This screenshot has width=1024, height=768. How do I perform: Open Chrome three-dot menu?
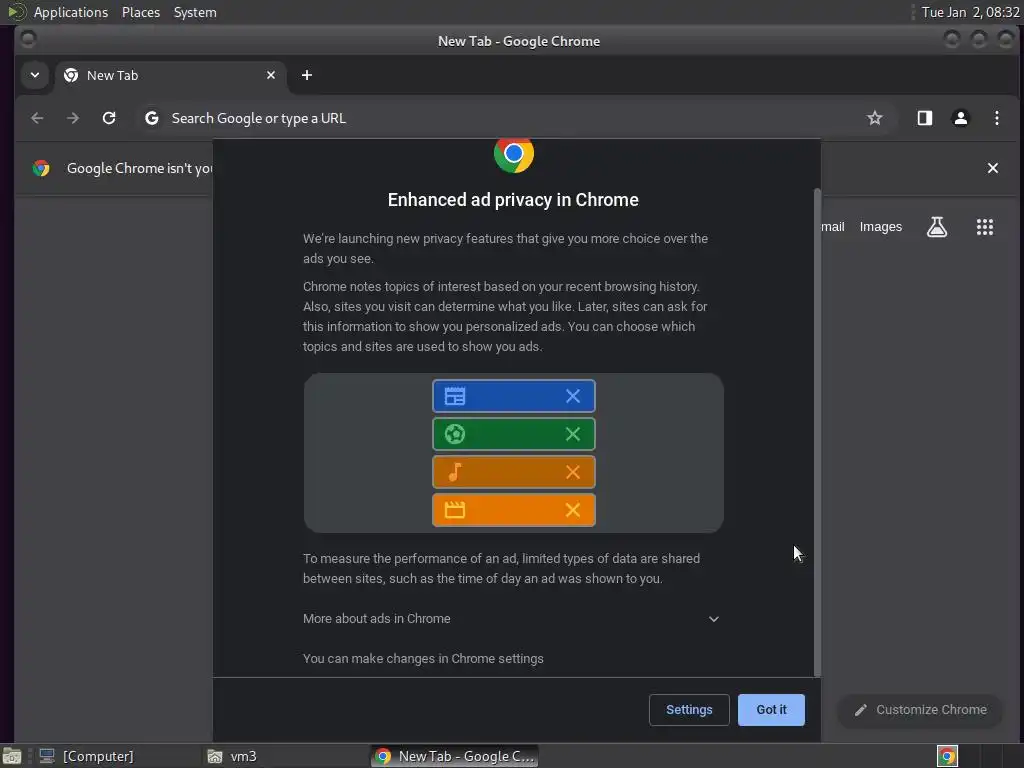[996, 118]
